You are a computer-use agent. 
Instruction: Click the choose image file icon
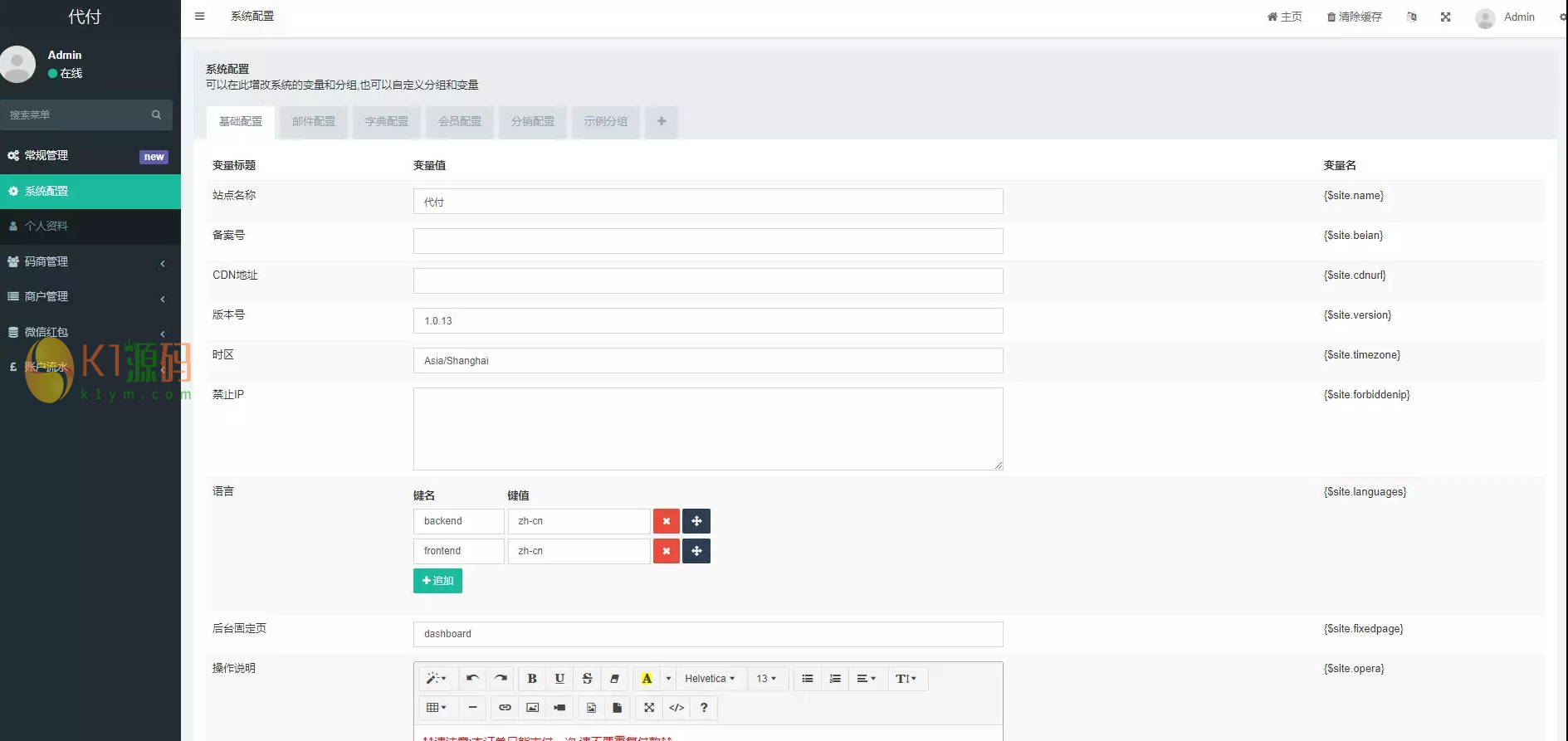591,708
